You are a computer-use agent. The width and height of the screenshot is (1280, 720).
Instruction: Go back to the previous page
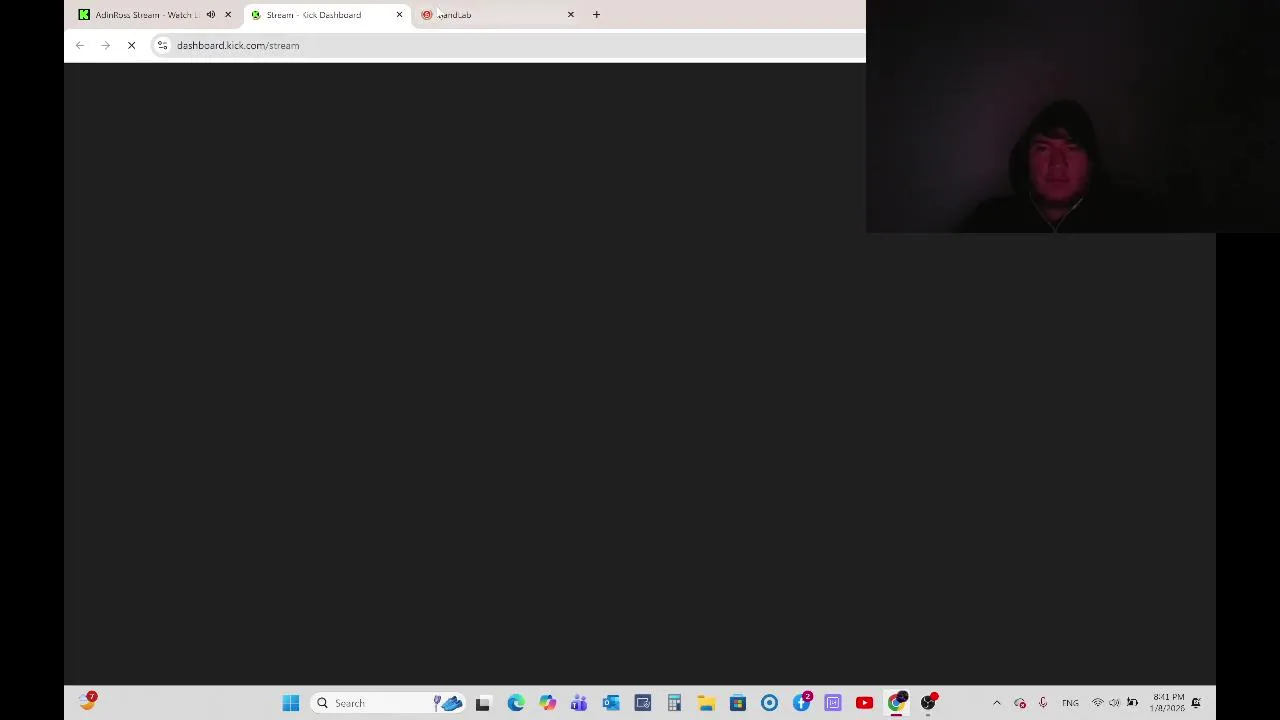click(x=80, y=45)
